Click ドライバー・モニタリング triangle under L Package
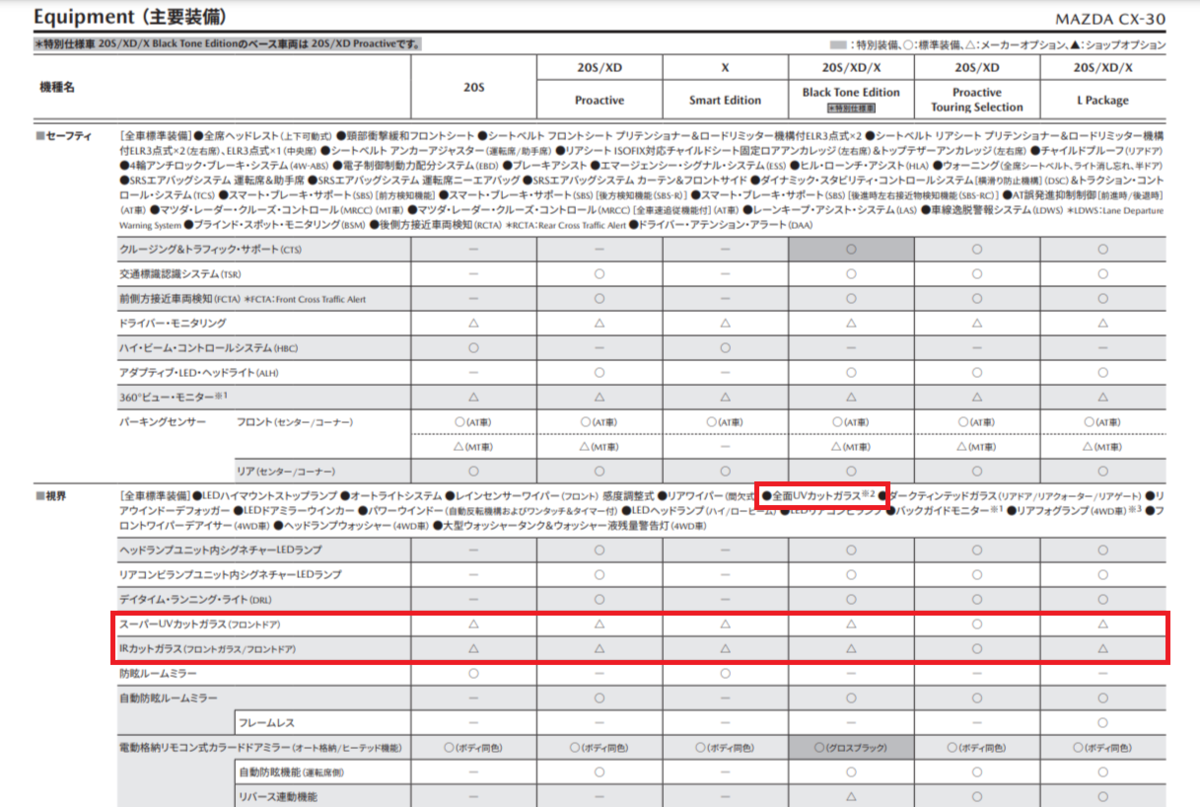 [x=1104, y=323]
